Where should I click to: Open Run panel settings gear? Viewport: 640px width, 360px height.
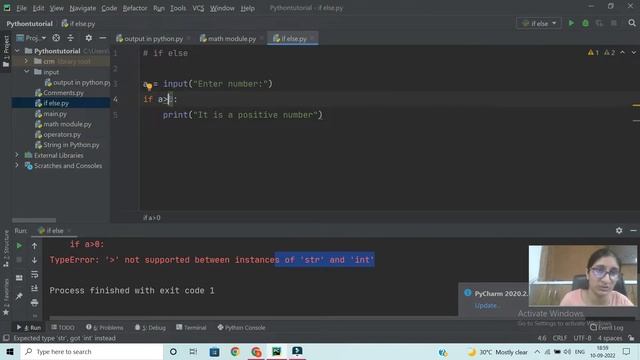pyautogui.click(x=619, y=231)
